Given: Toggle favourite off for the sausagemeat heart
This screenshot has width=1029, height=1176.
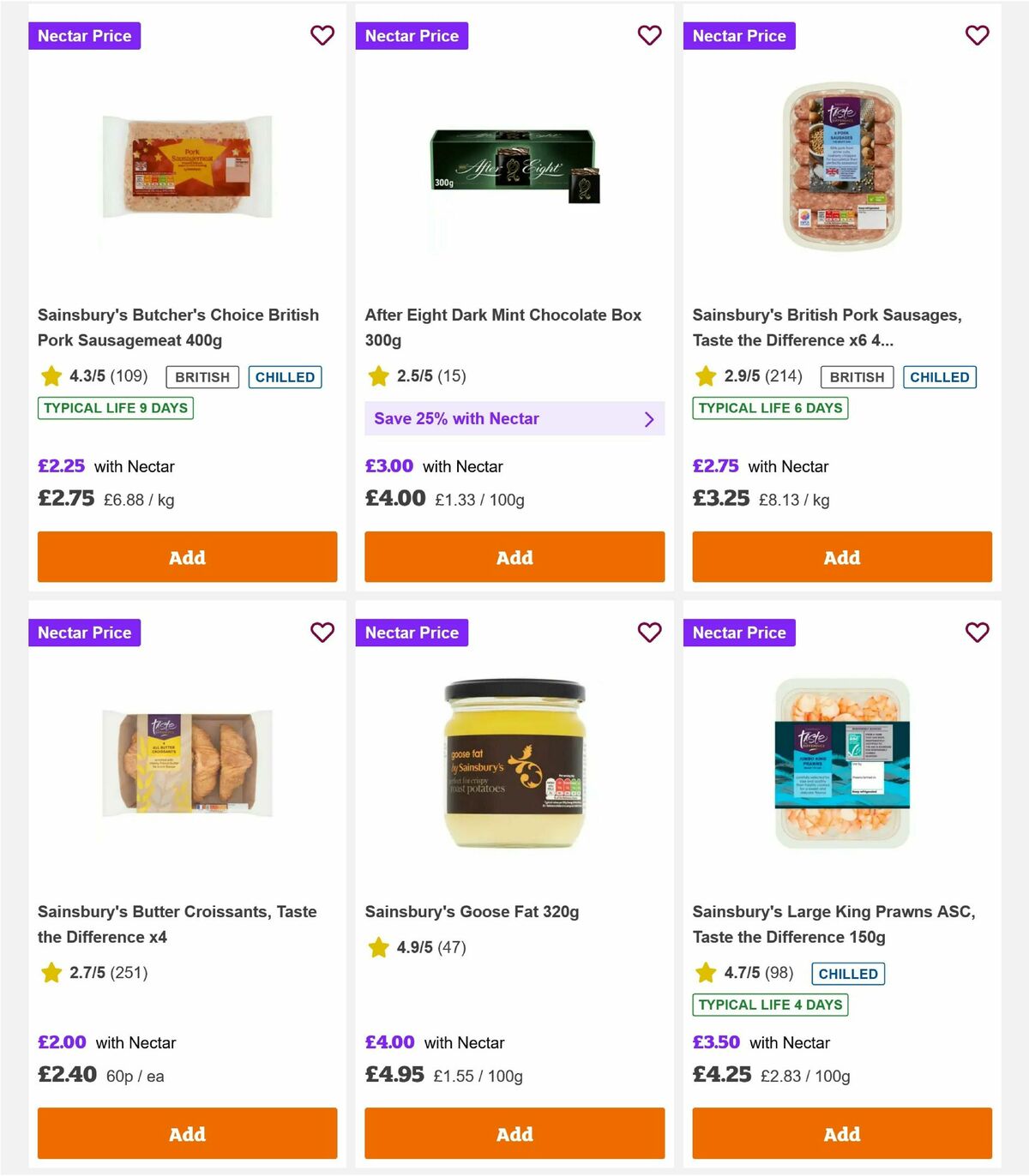Looking at the screenshot, I should pyautogui.click(x=322, y=35).
